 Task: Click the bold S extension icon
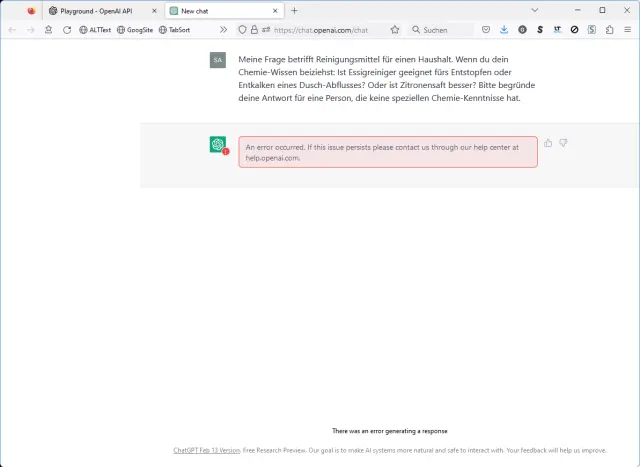(540, 30)
